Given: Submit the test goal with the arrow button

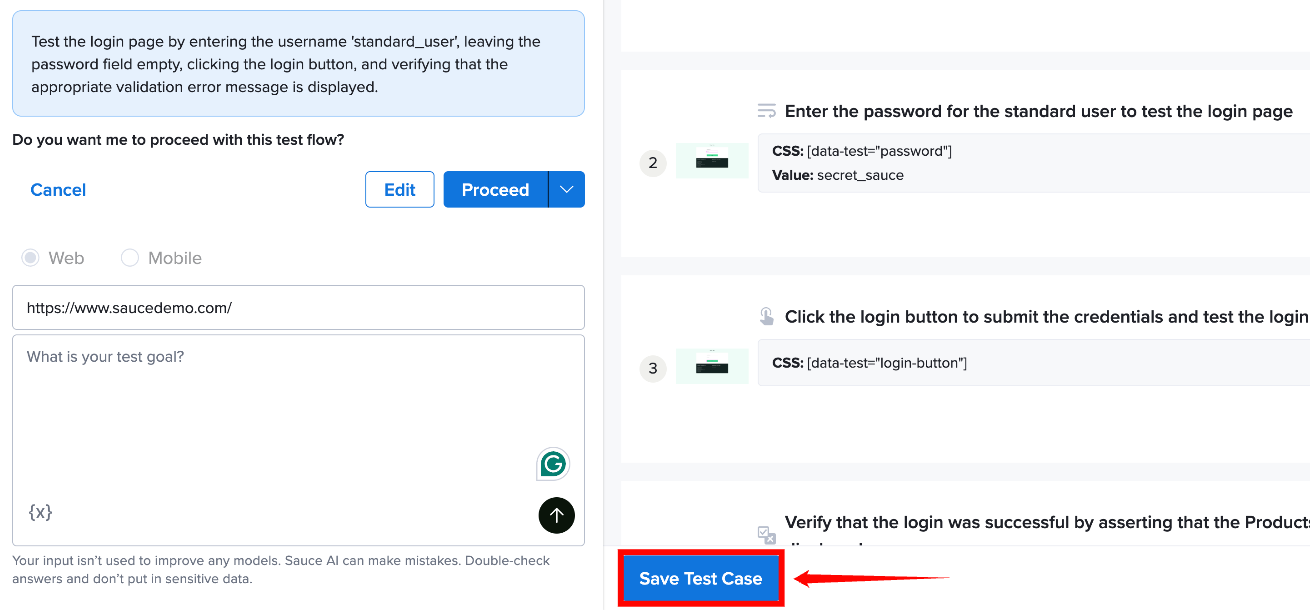Looking at the screenshot, I should pyautogui.click(x=557, y=515).
